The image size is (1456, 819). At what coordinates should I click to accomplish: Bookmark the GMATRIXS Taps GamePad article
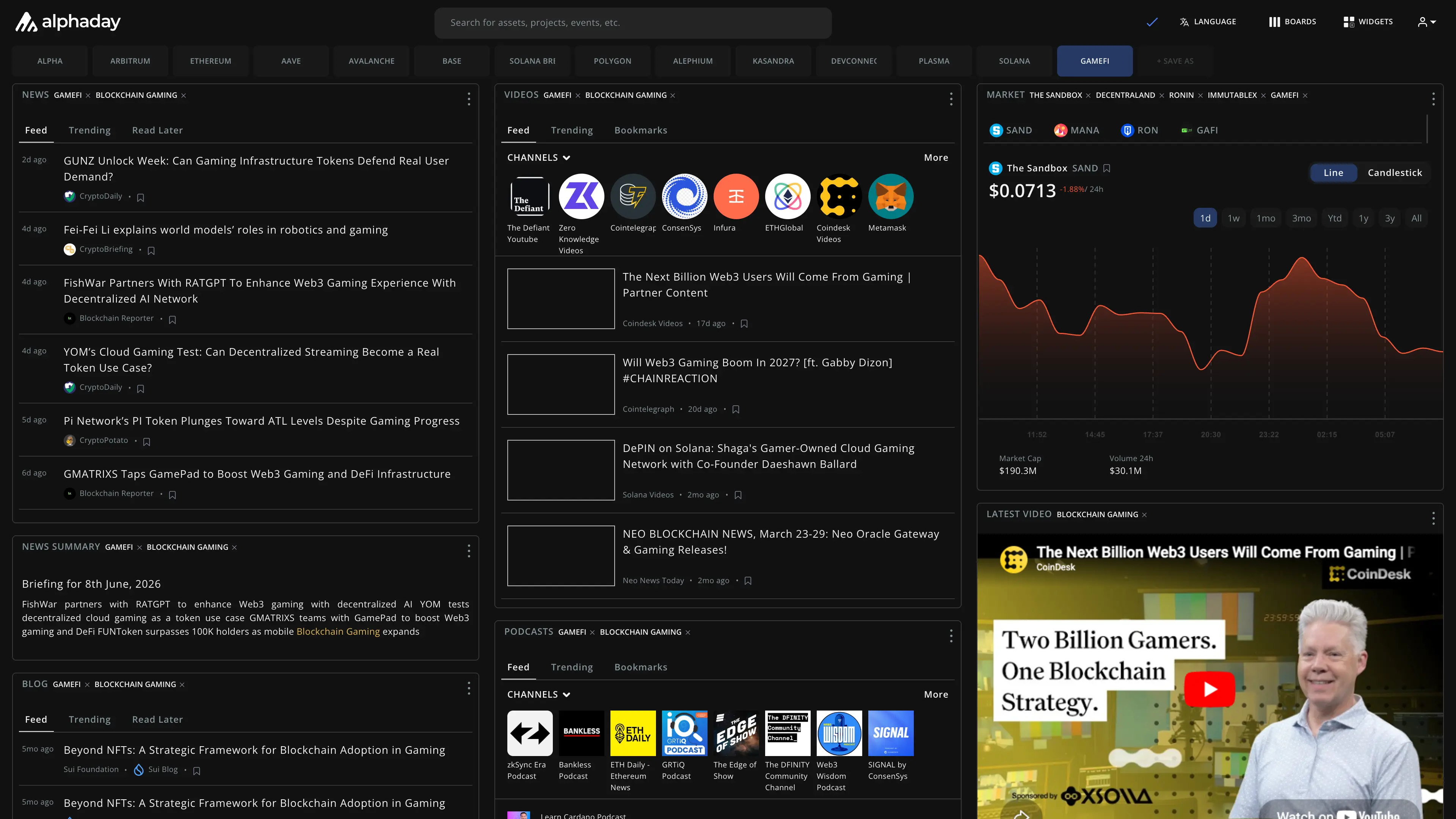[173, 494]
